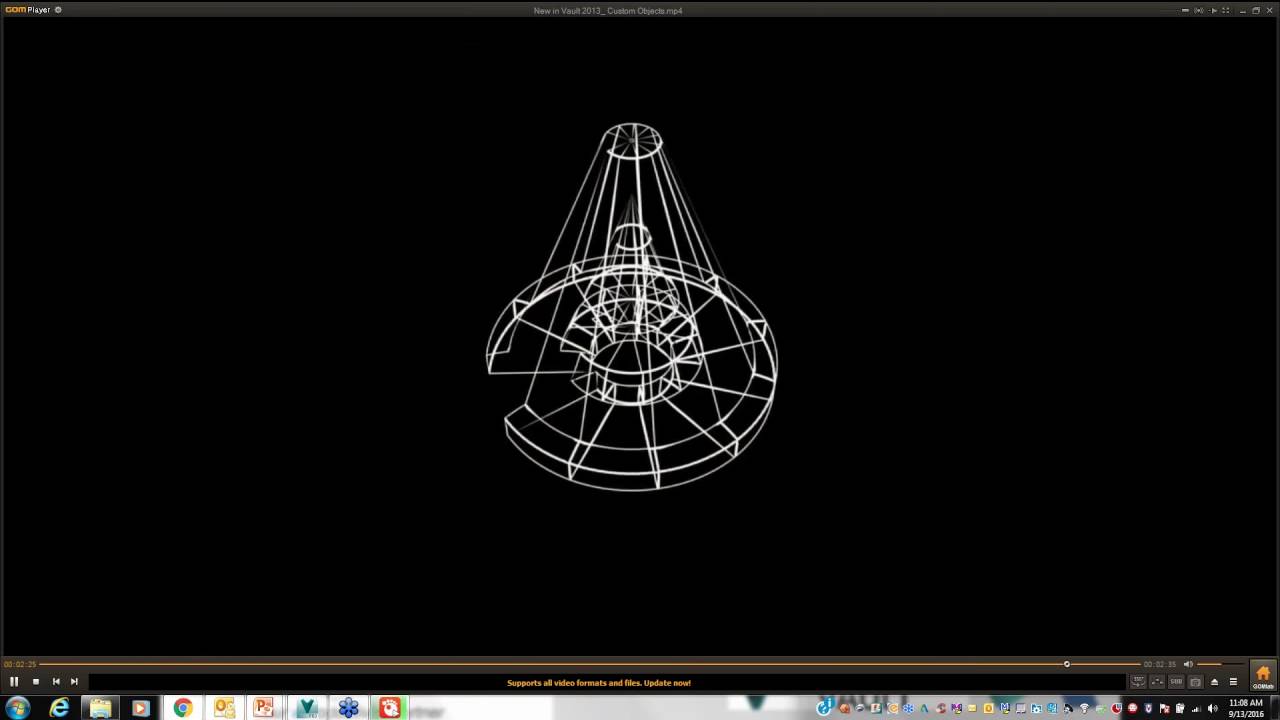Open the playlist menu icon
The height and width of the screenshot is (720, 1280).
tap(1233, 682)
